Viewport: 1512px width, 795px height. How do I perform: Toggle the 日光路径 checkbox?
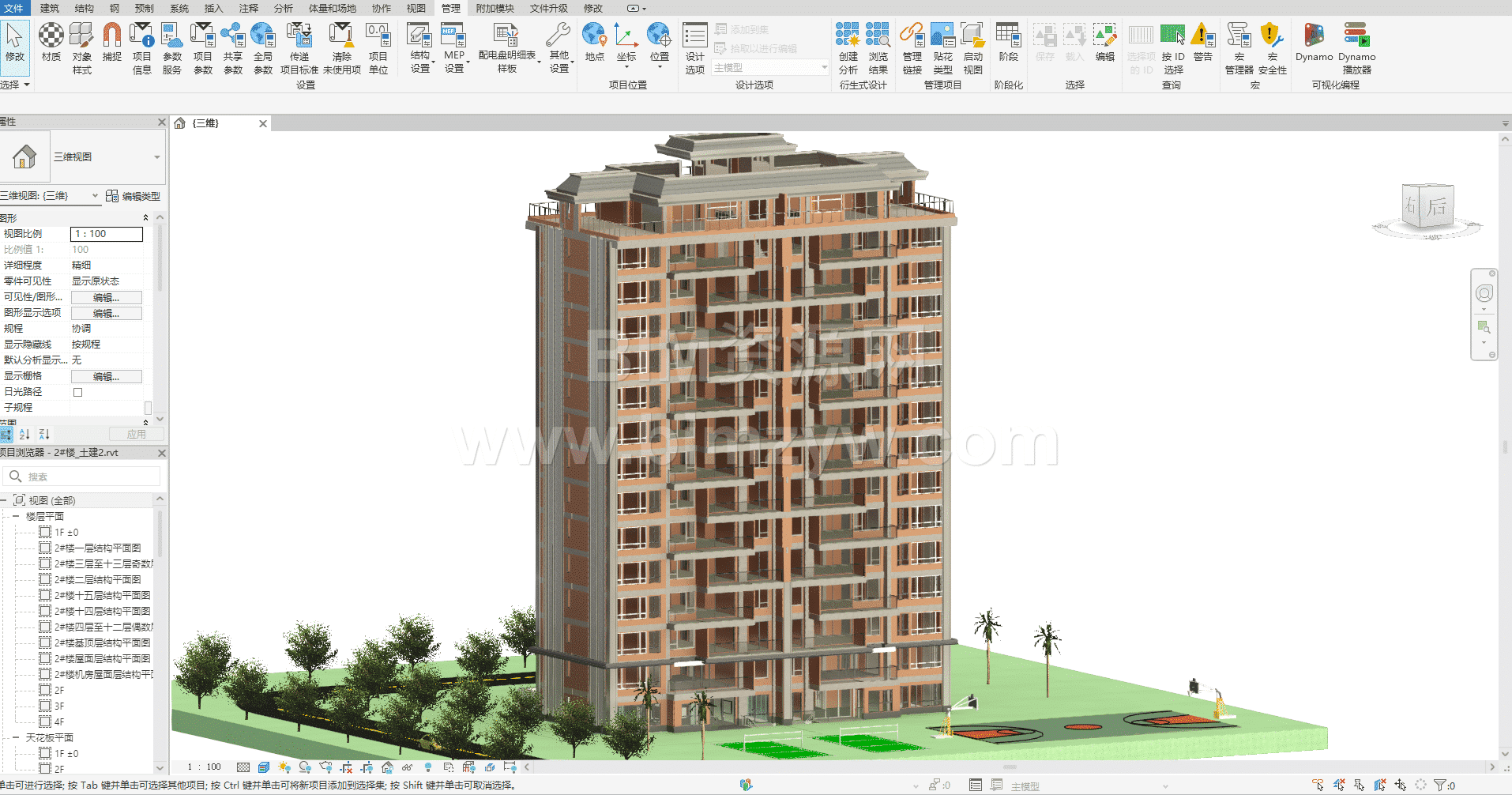[x=77, y=392]
